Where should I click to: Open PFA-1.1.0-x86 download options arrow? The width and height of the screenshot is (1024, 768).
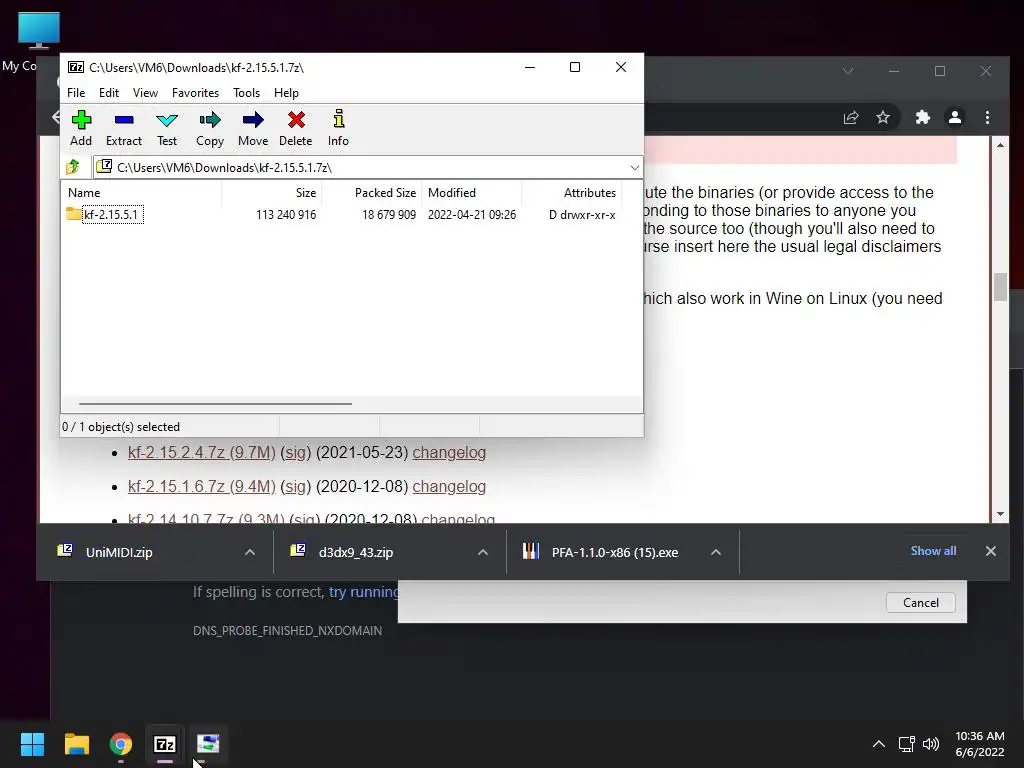click(x=716, y=552)
